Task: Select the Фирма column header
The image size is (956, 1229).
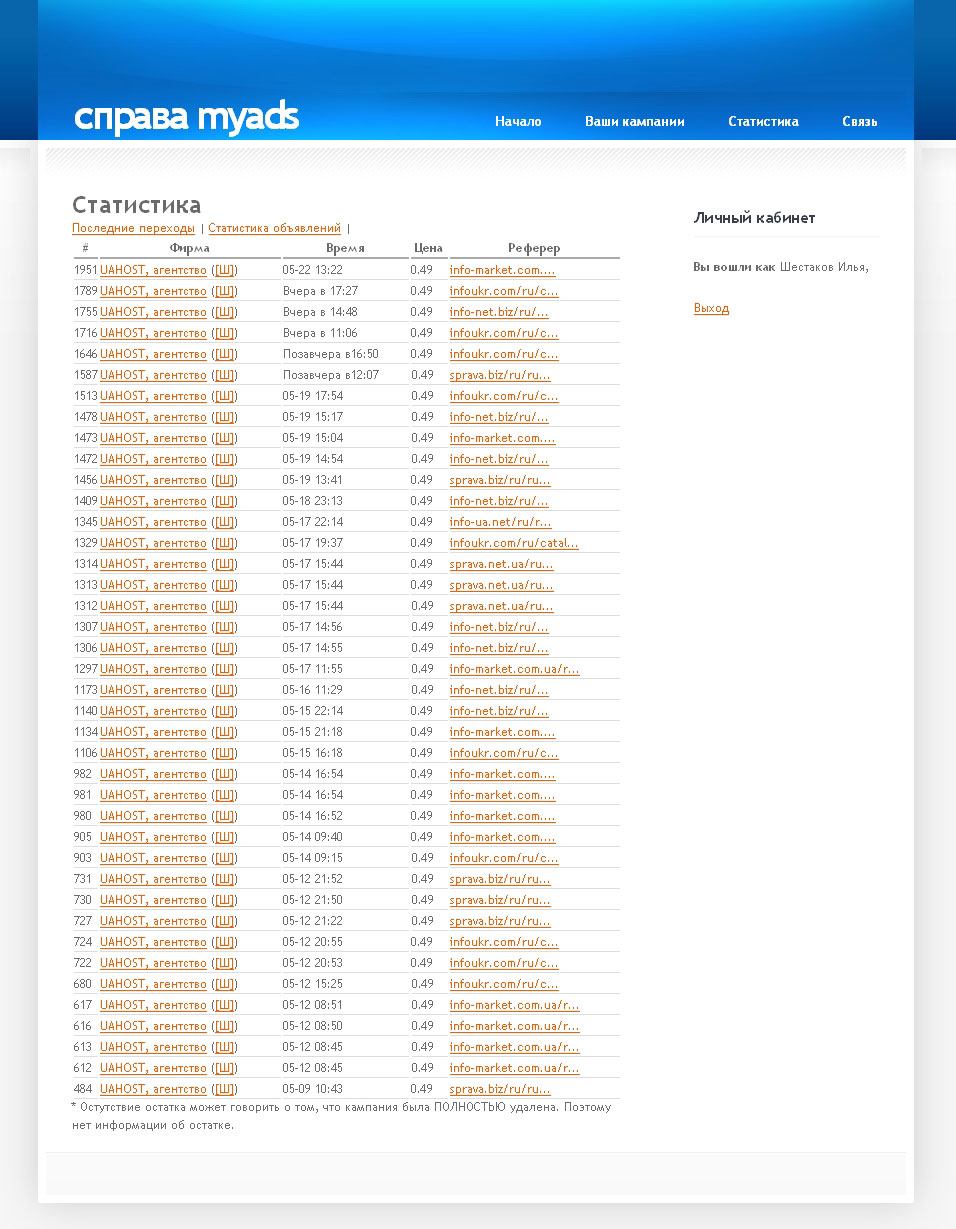Action: [190, 248]
